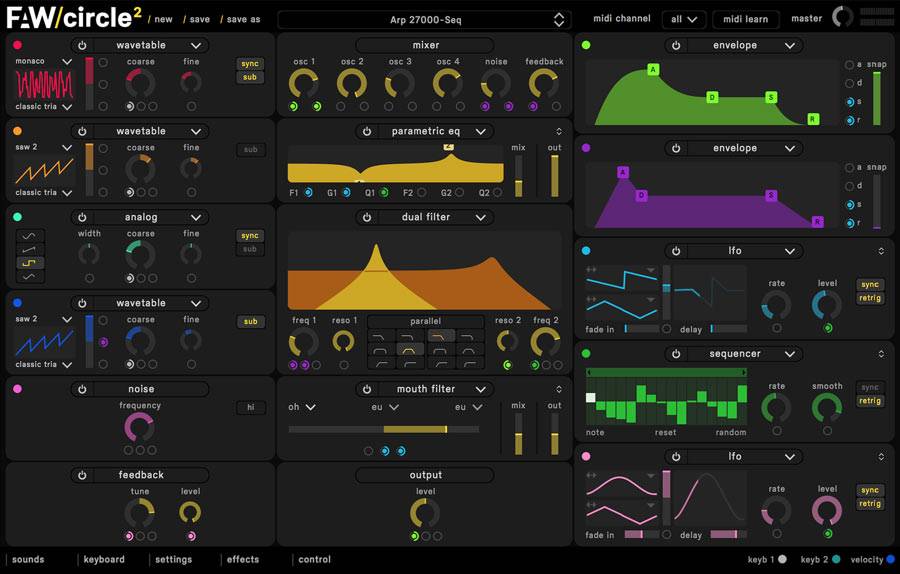Click the noise frequency knob
The width and height of the screenshot is (900, 574).
tap(139, 427)
